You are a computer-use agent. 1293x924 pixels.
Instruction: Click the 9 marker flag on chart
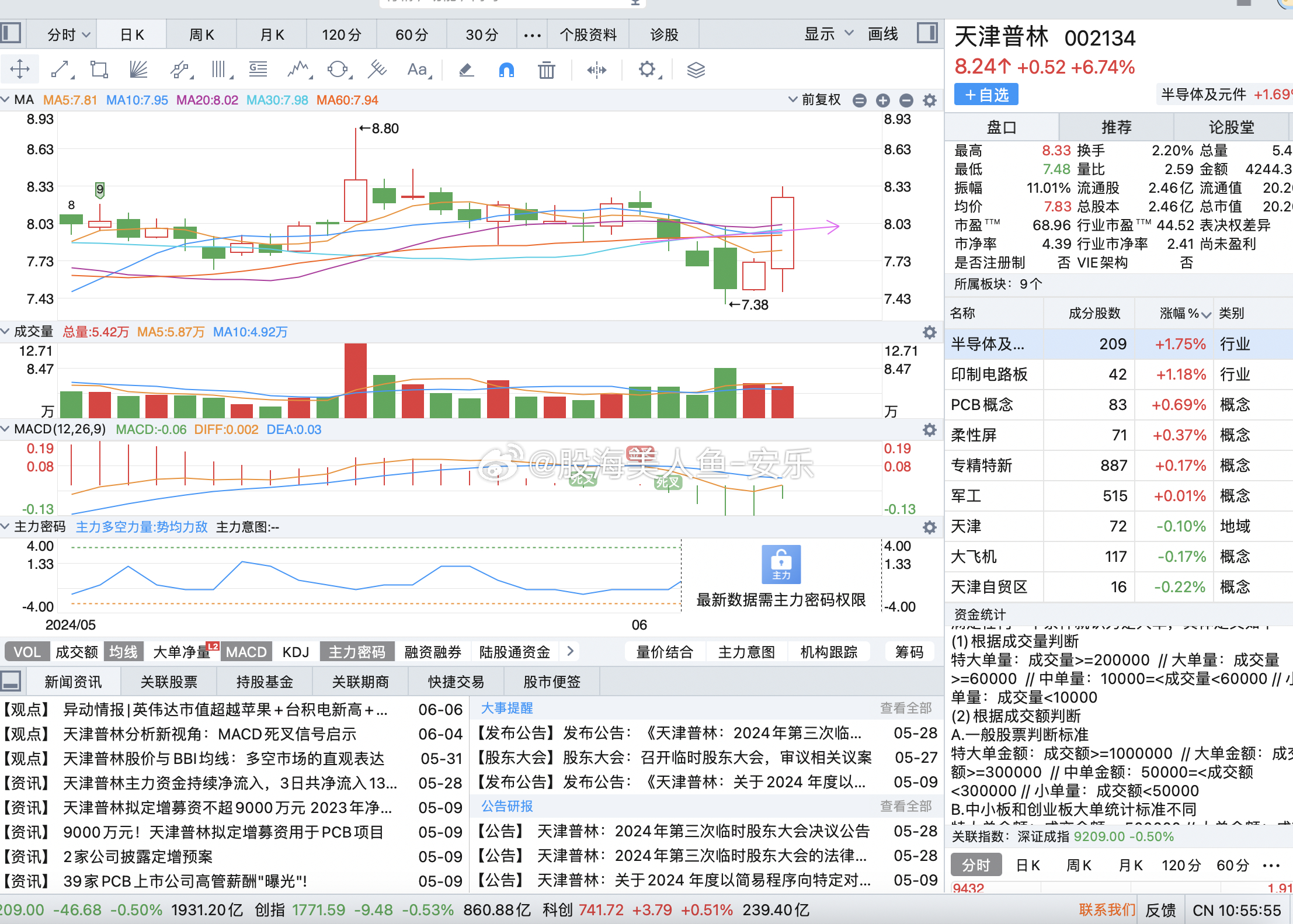coord(100,189)
